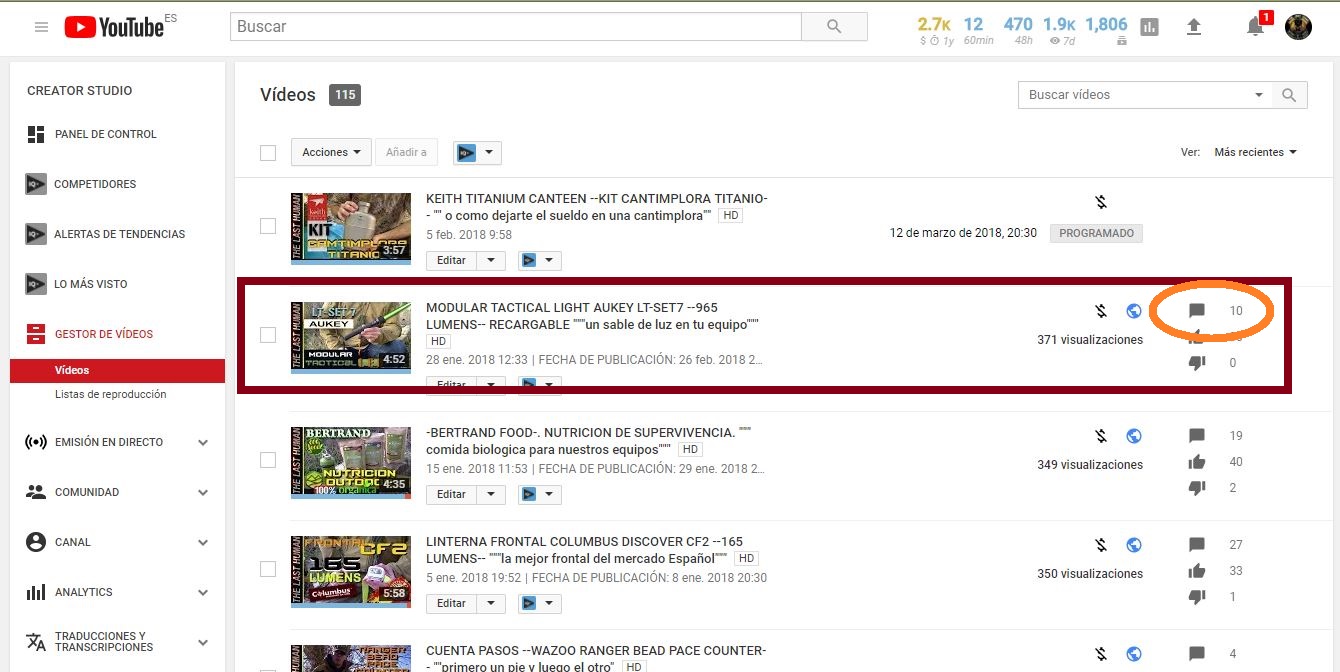
Task: Click the Alertas de tendencias vidIQ icon
Action: [36, 234]
